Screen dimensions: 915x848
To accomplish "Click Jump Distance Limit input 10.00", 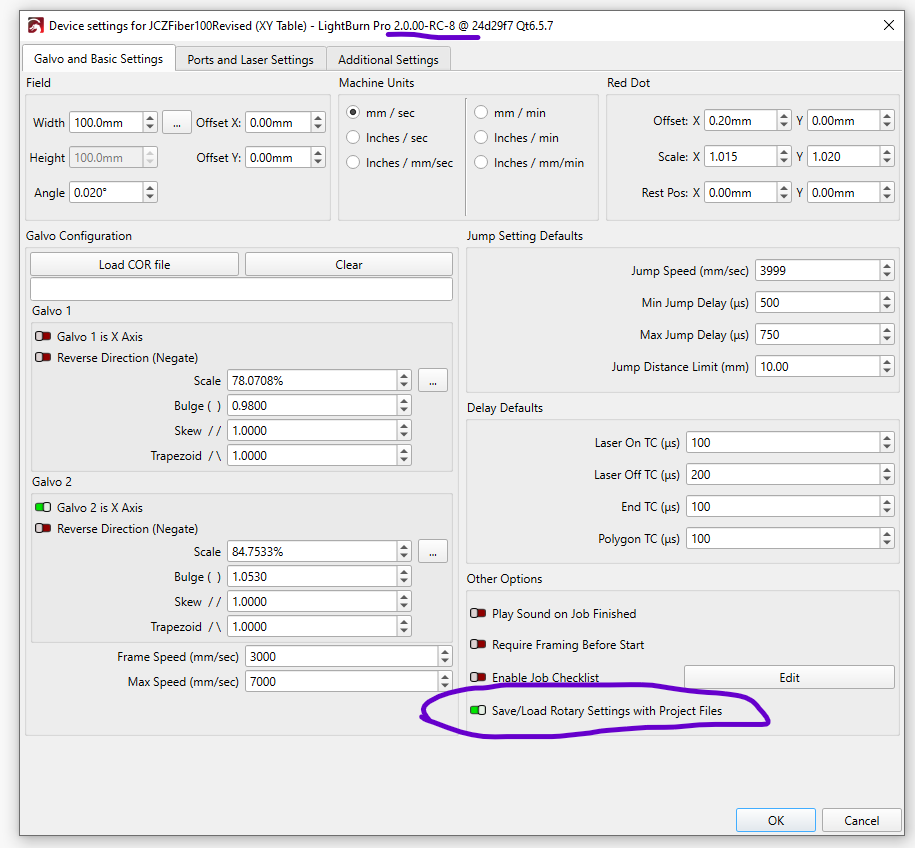I will tap(818, 367).
